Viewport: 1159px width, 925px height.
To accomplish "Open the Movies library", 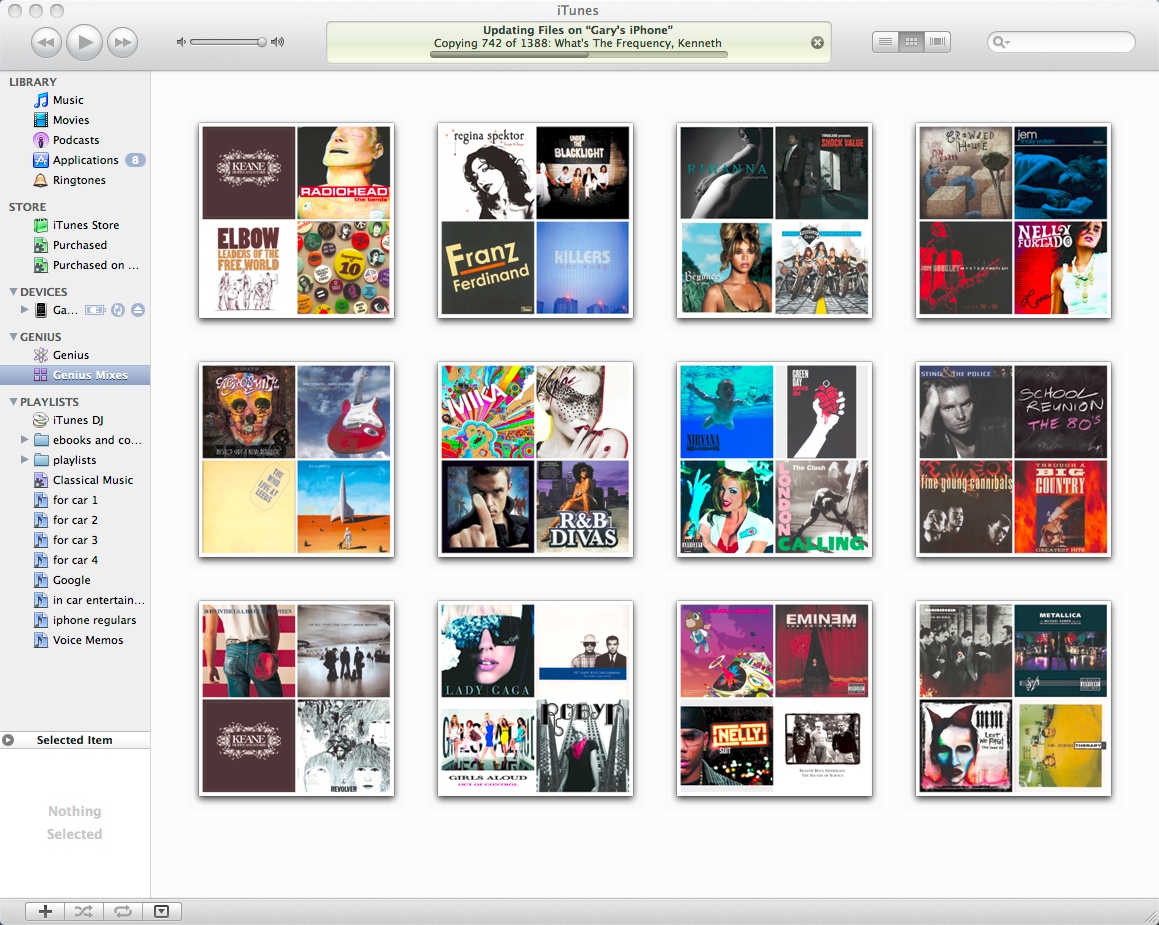I will click(x=70, y=120).
